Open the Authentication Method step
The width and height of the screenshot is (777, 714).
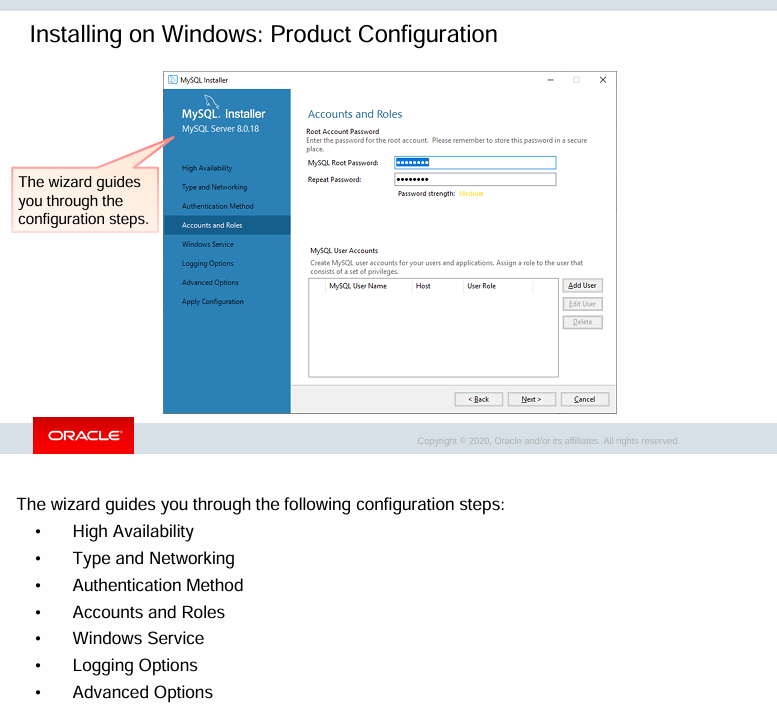point(217,206)
